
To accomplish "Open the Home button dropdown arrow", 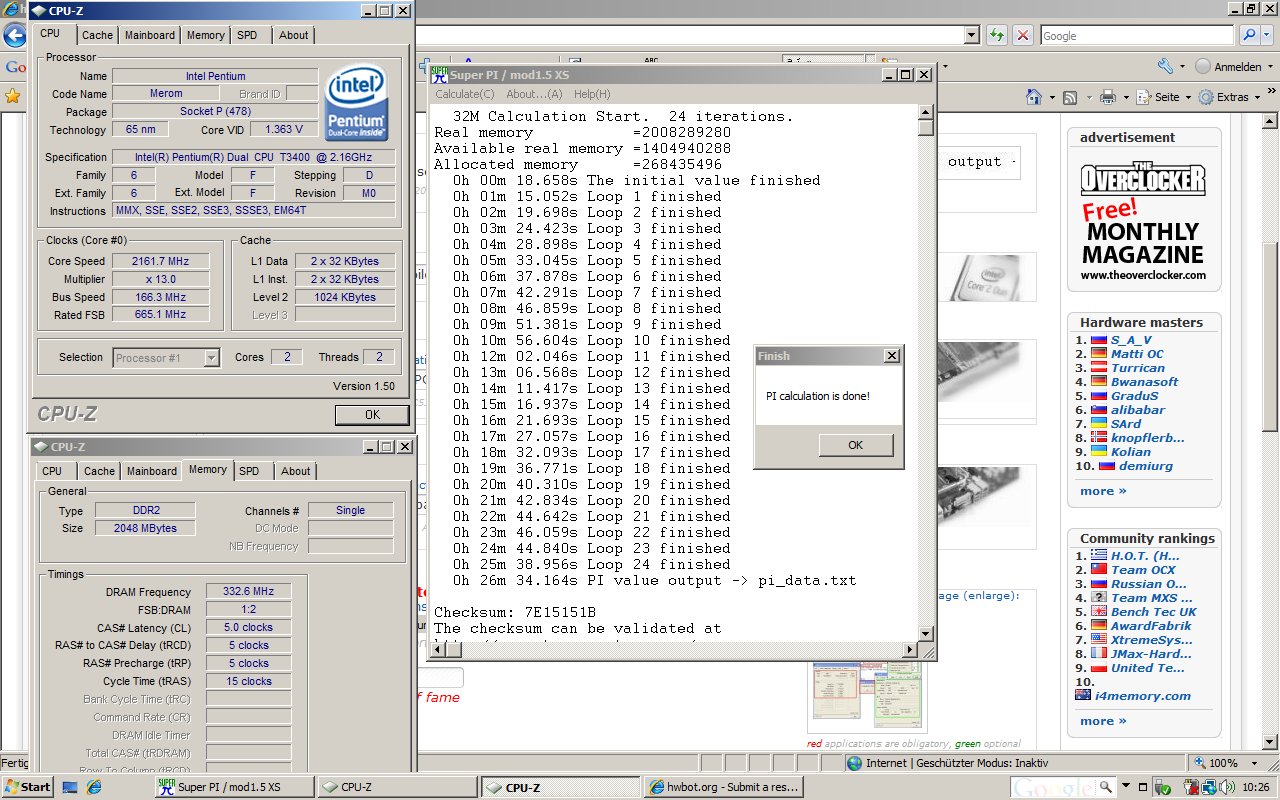I will coord(1052,97).
